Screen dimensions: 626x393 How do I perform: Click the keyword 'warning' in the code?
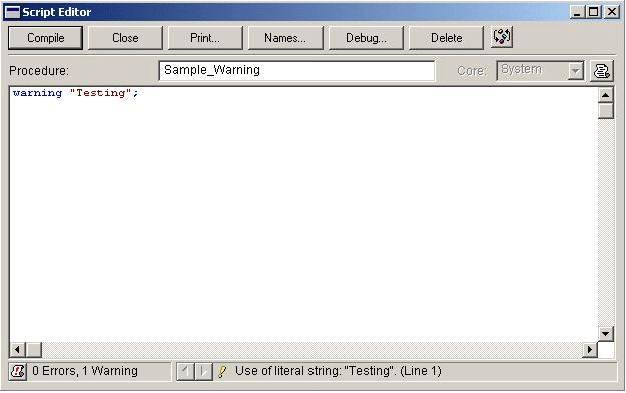(38, 93)
